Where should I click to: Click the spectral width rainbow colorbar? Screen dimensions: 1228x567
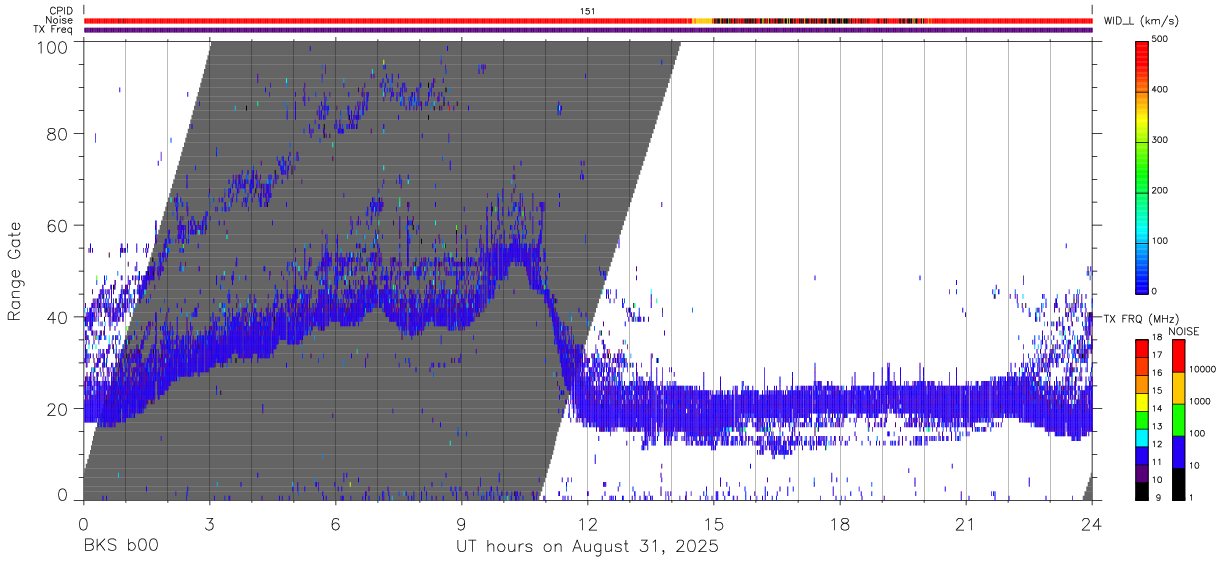[x=1142, y=166]
